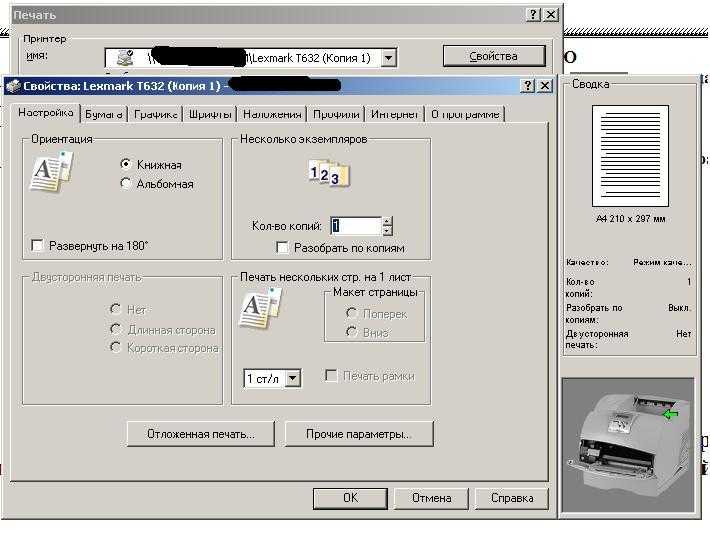
Task: Click the 1 2 3 copies icon
Action: coord(329,173)
